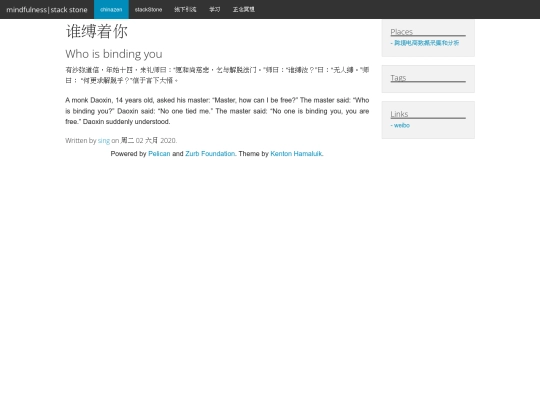Open the weibo link under Links
The width and height of the screenshot is (540, 405).
[x=402, y=125]
